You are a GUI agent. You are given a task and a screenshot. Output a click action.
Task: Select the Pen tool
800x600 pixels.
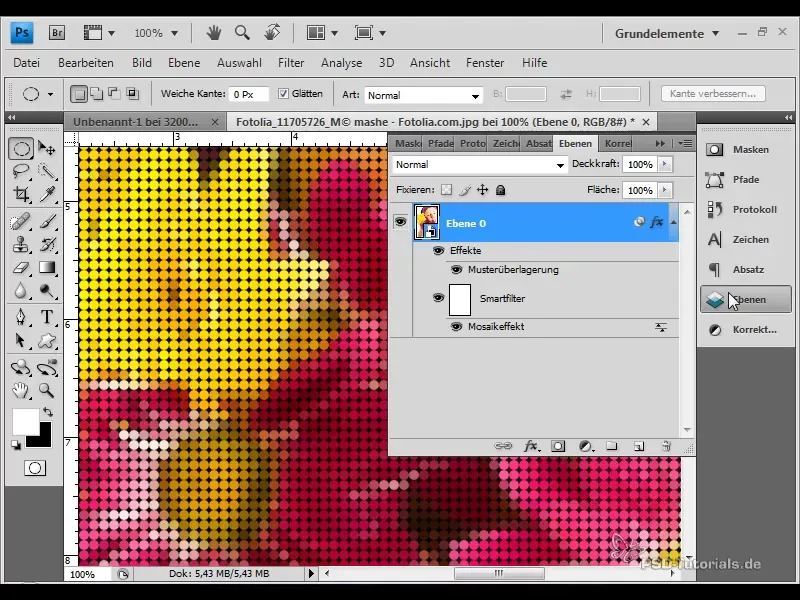point(21,317)
